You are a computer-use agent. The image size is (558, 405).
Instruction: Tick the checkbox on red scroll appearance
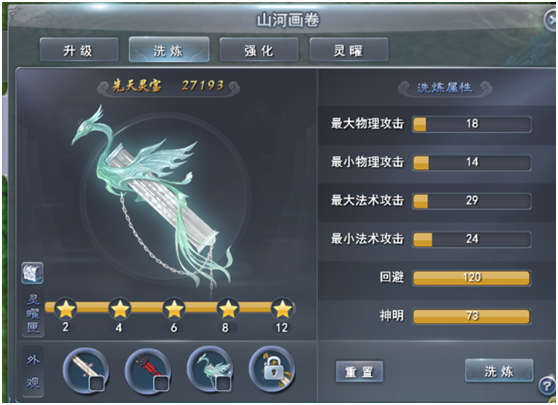click(x=160, y=384)
